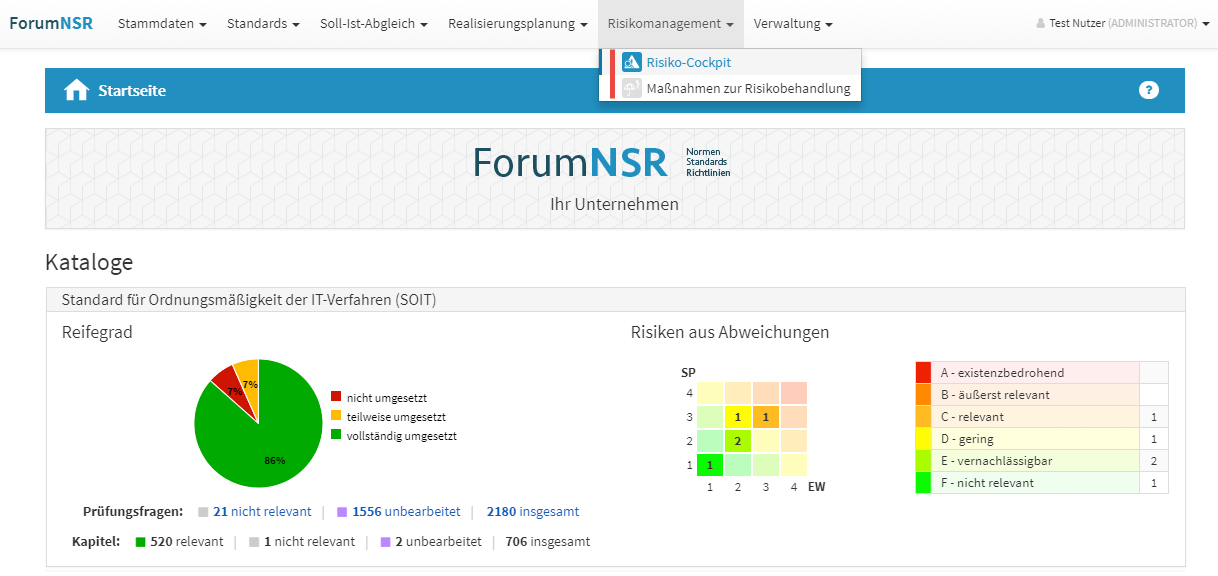Click risk matrix cell SP 3 EW 2
1218x576 pixels.
(737, 416)
